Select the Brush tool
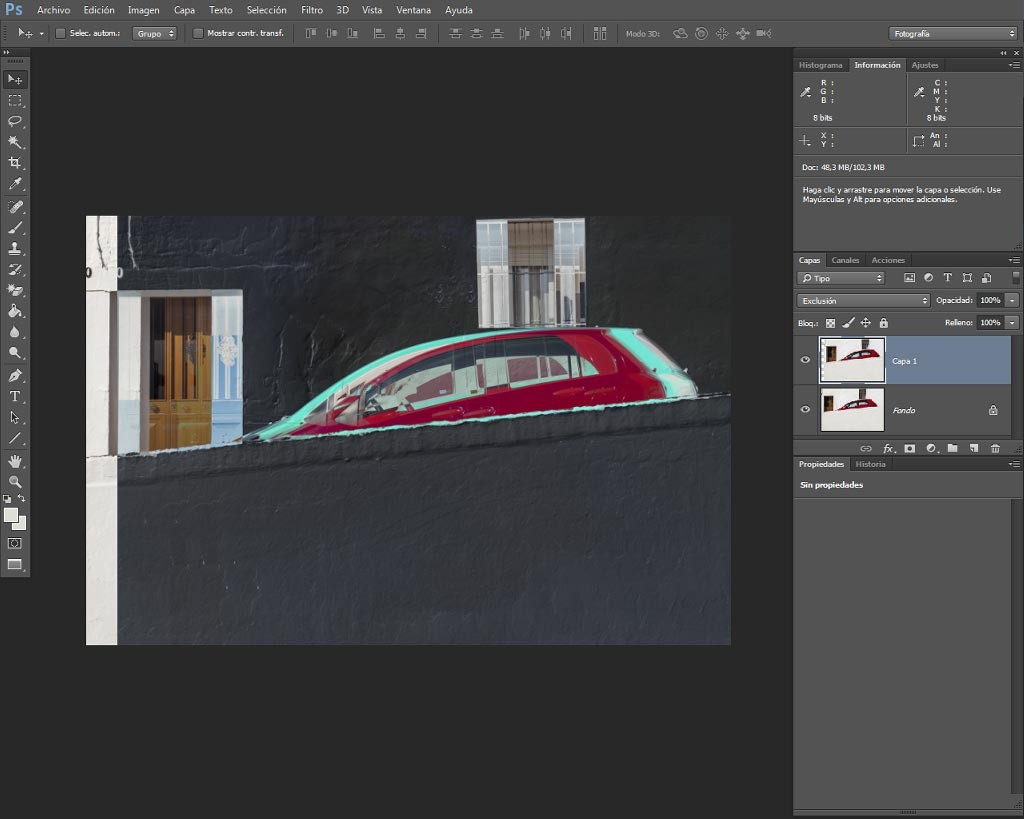 click(14, 227)
